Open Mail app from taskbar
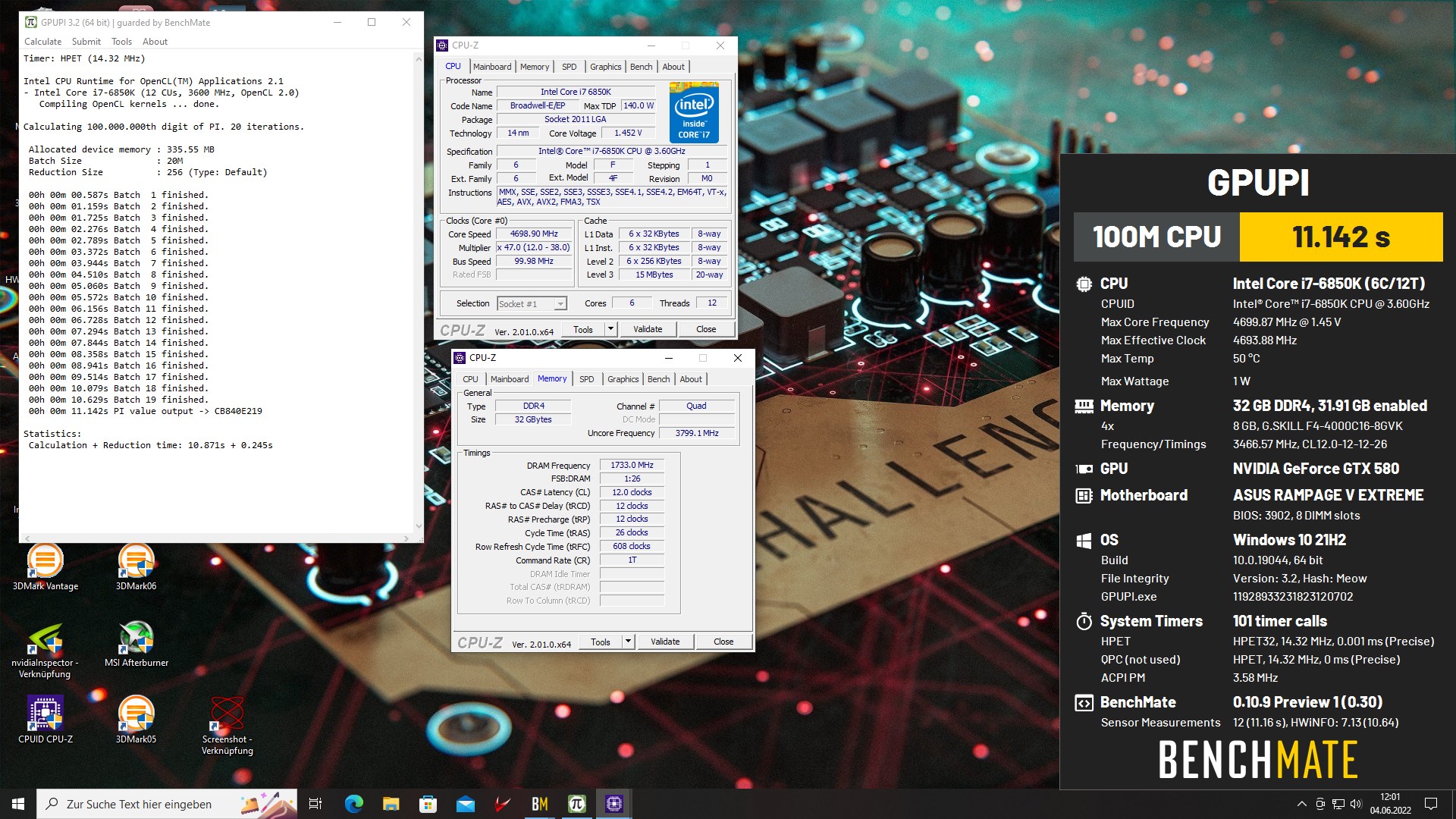Viewport: 1456px width, 819px height. tap(465, 804)
